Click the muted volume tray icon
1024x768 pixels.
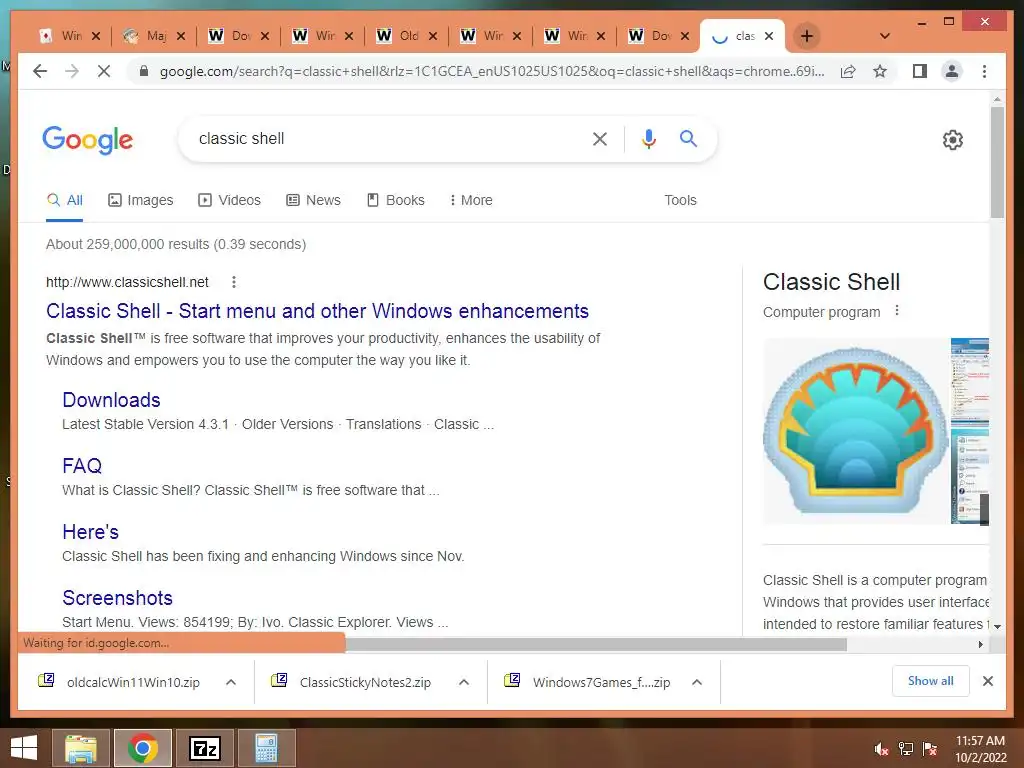click(x=882, y=749)
